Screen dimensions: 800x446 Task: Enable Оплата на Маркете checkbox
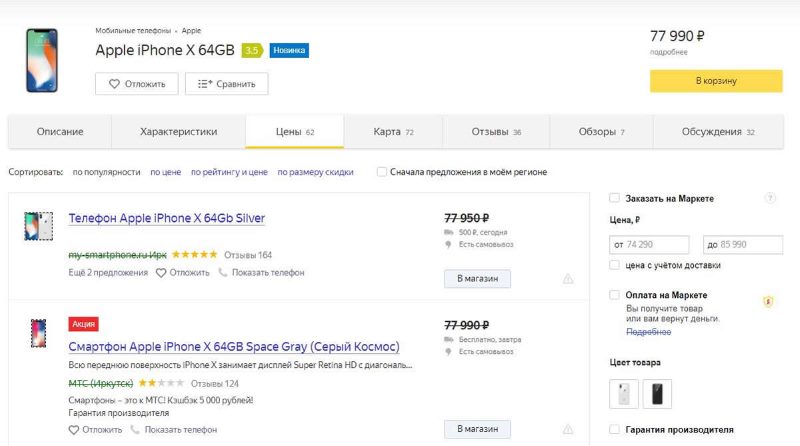click(614, 294)
